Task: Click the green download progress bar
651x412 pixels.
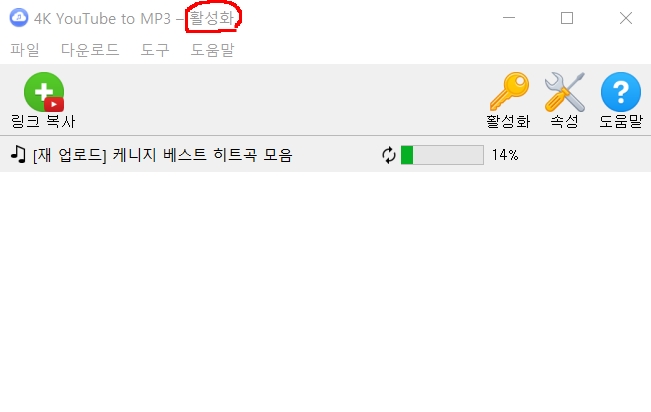Action: 442,155
